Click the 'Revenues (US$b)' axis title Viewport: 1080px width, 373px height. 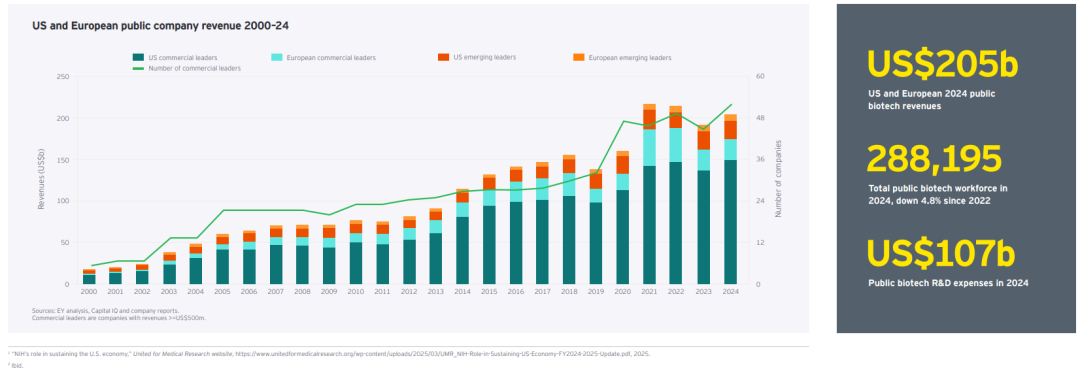tap(41, 180)
